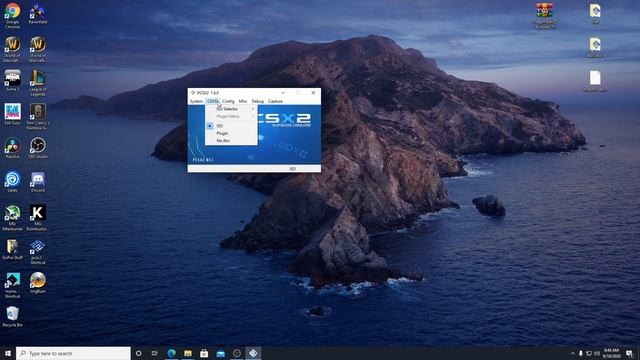
Task: Show hidden system tray icons chevron
Action: (573, 353)
